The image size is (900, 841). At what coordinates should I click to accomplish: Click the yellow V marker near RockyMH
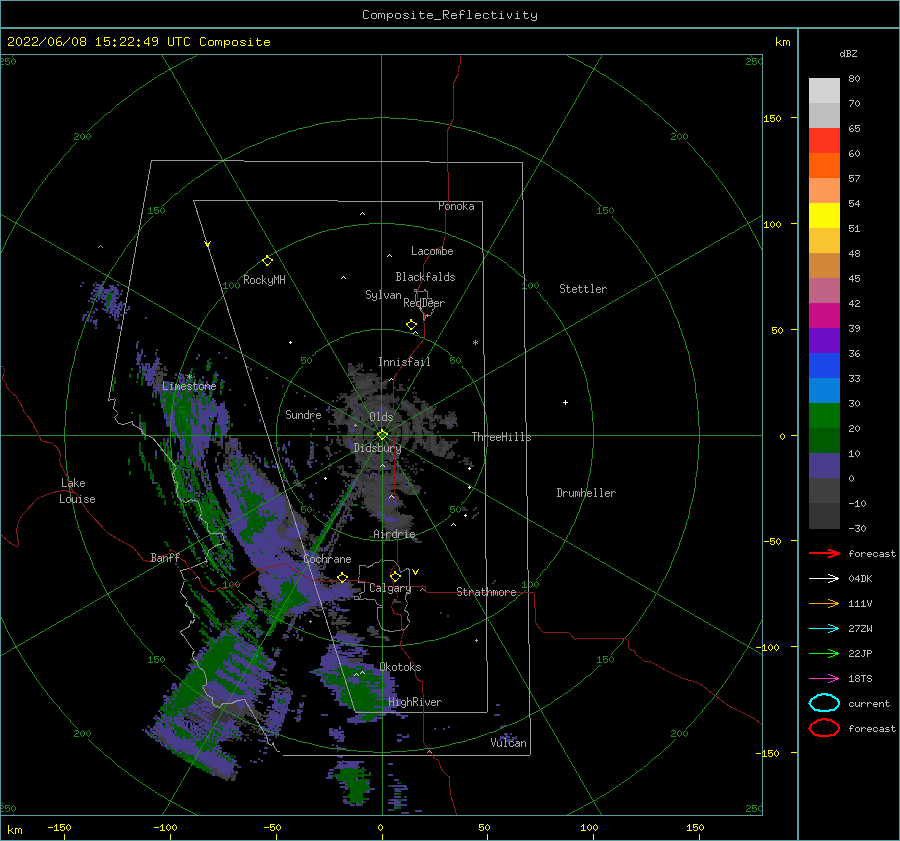(208, 244)
